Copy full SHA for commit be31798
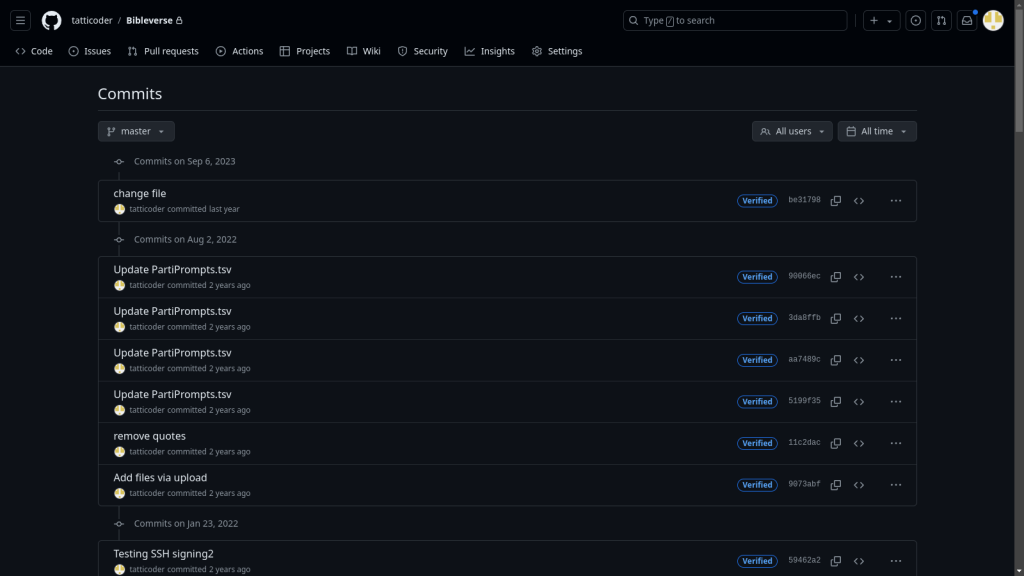 pyautogui.click(x=835, y=201)
